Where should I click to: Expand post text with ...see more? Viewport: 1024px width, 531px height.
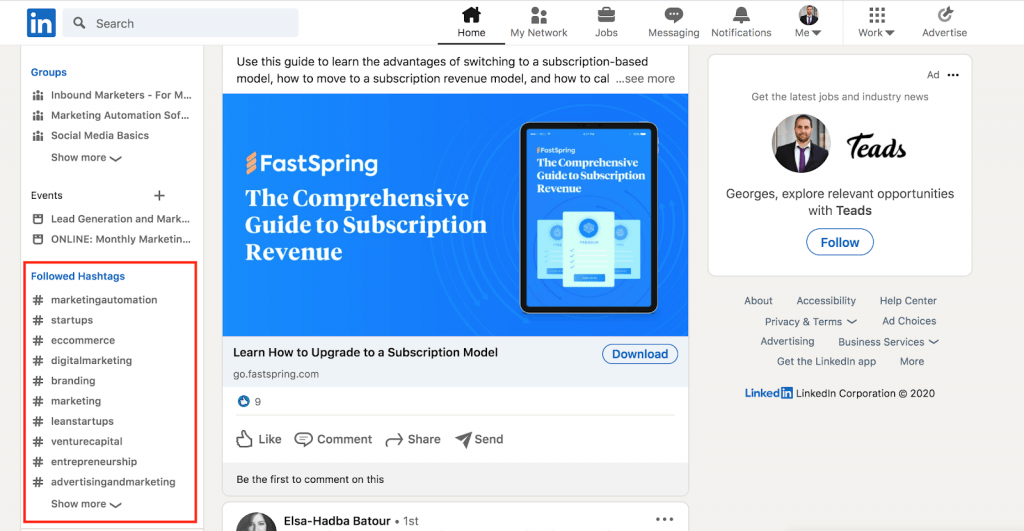645,78
